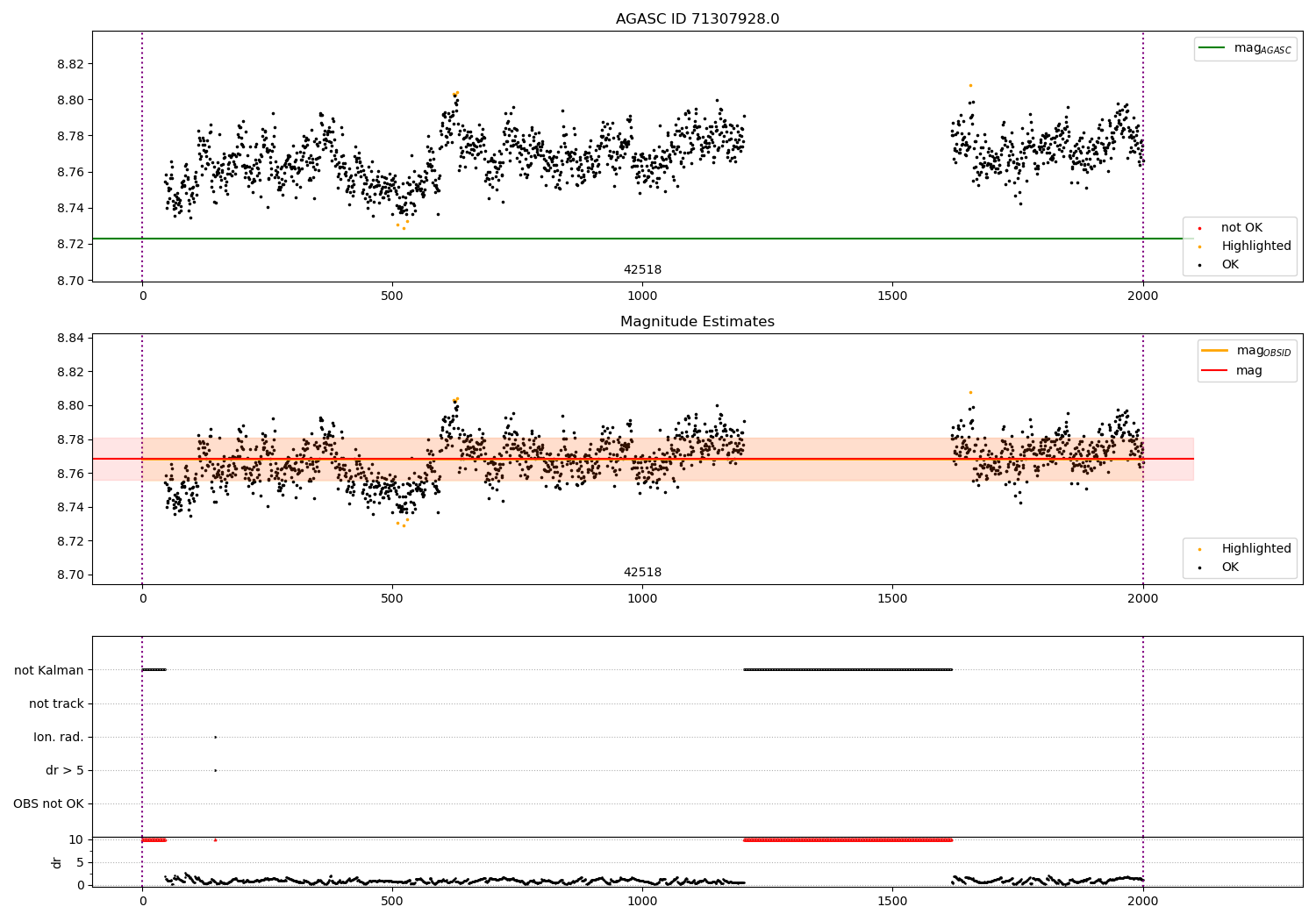The height and width of the screenshot is (921, 1316).
Task: Click the 'Magnitude Estimates' plot title
Action: pos(697,322)
